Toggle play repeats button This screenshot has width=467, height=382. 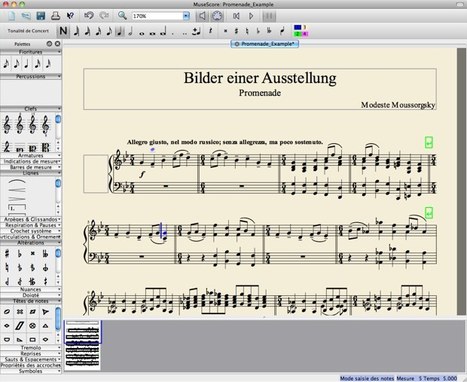(269, 16)
